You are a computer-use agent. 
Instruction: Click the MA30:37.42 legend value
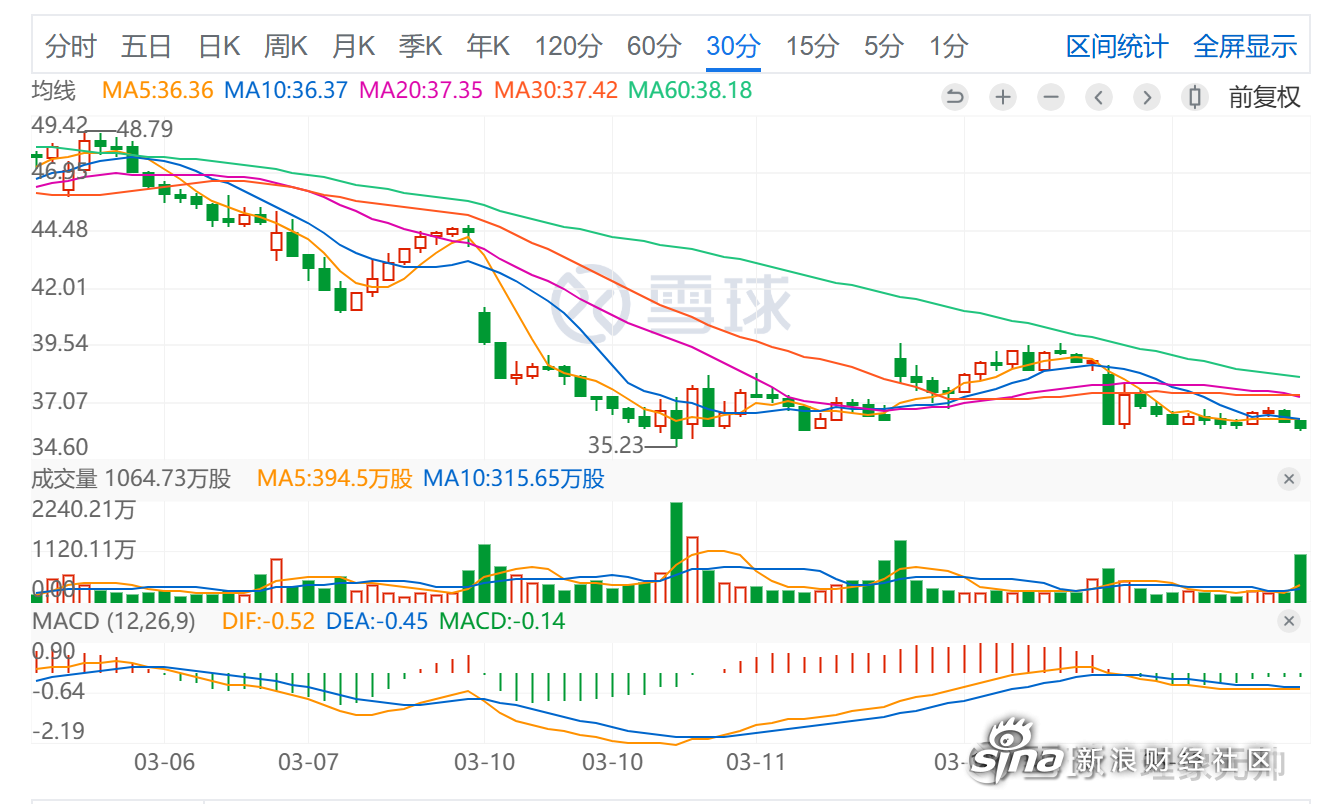point(556,90)
